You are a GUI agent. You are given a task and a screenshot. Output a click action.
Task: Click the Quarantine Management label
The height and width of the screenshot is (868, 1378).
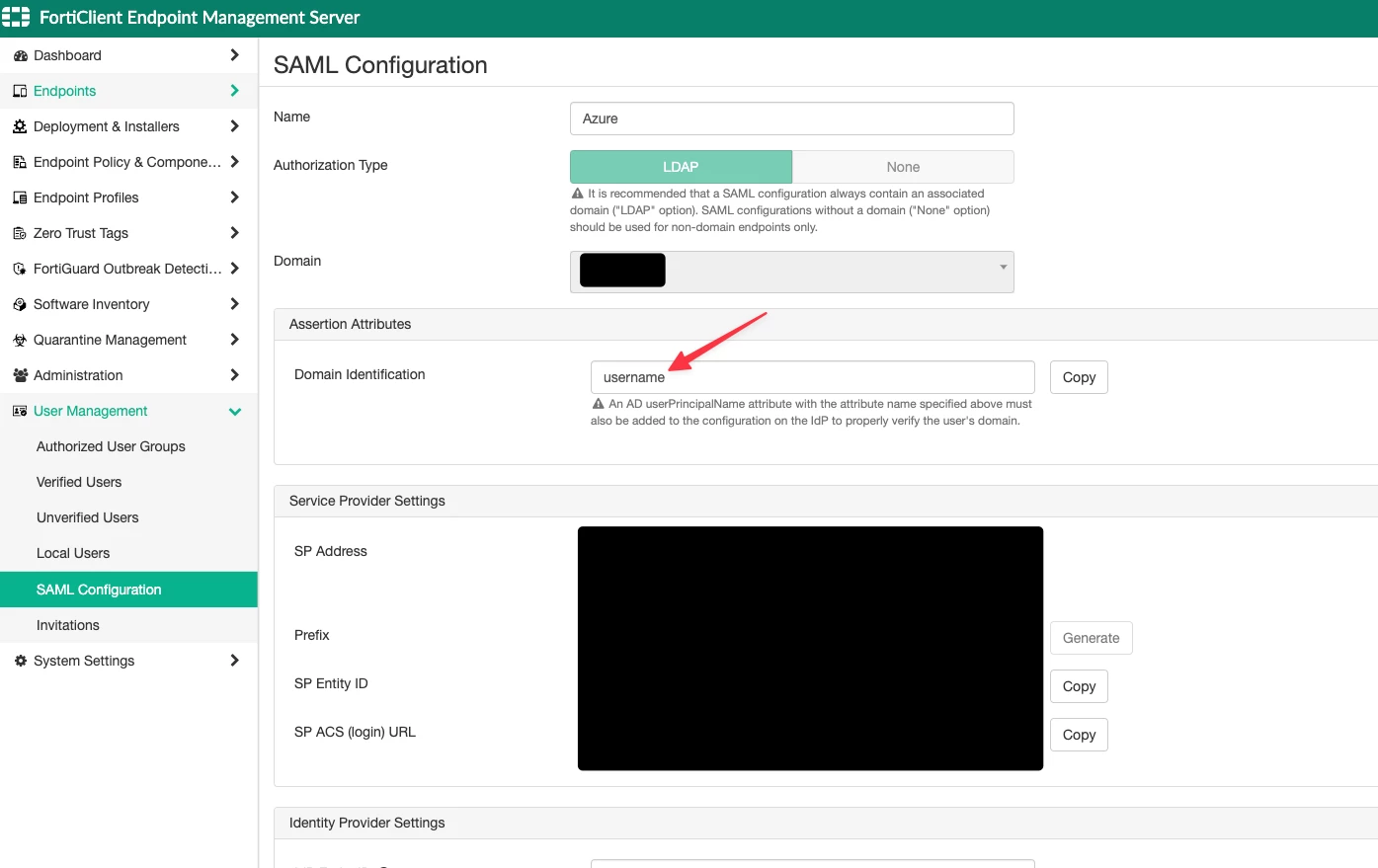[110, 340]
